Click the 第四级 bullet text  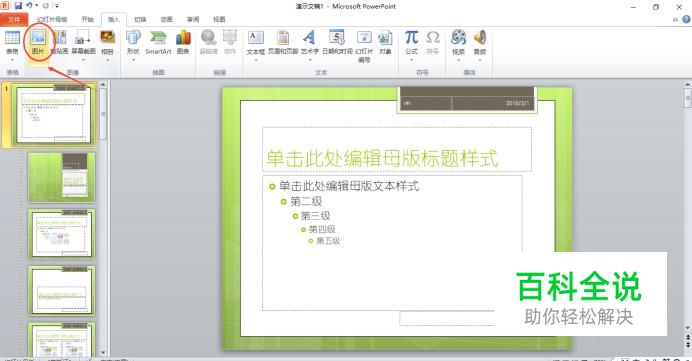pos(322,229)
